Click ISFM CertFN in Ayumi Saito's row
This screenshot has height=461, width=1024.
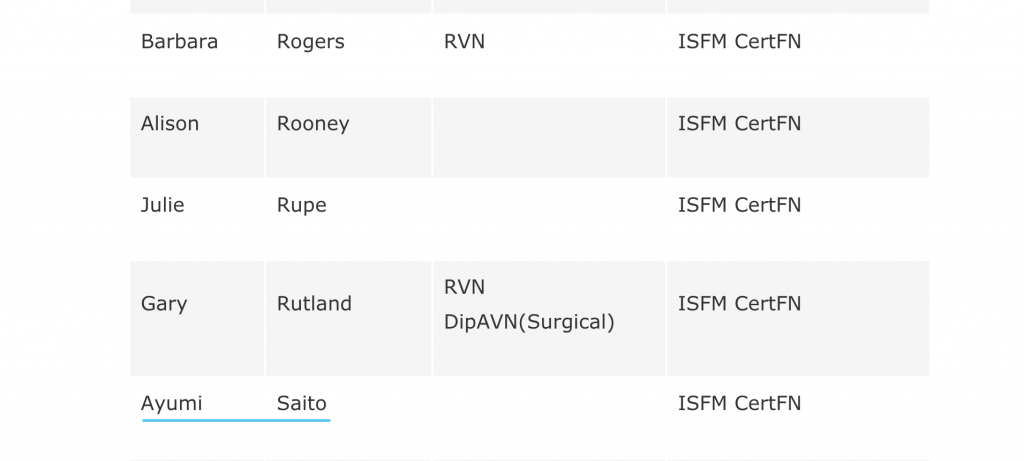pyautogui.click(x=739, y=404)
